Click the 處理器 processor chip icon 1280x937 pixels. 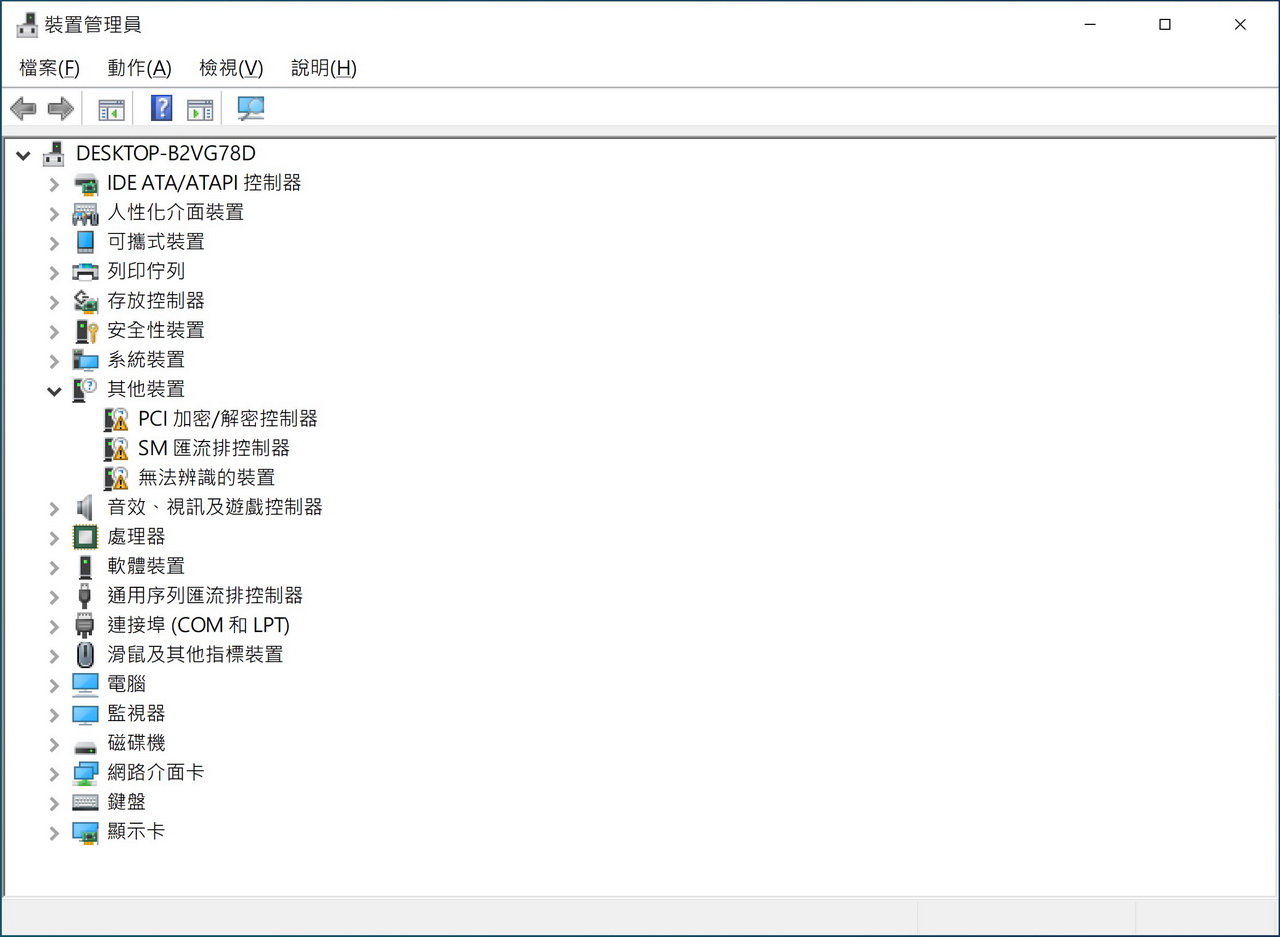tap(86, 537)
